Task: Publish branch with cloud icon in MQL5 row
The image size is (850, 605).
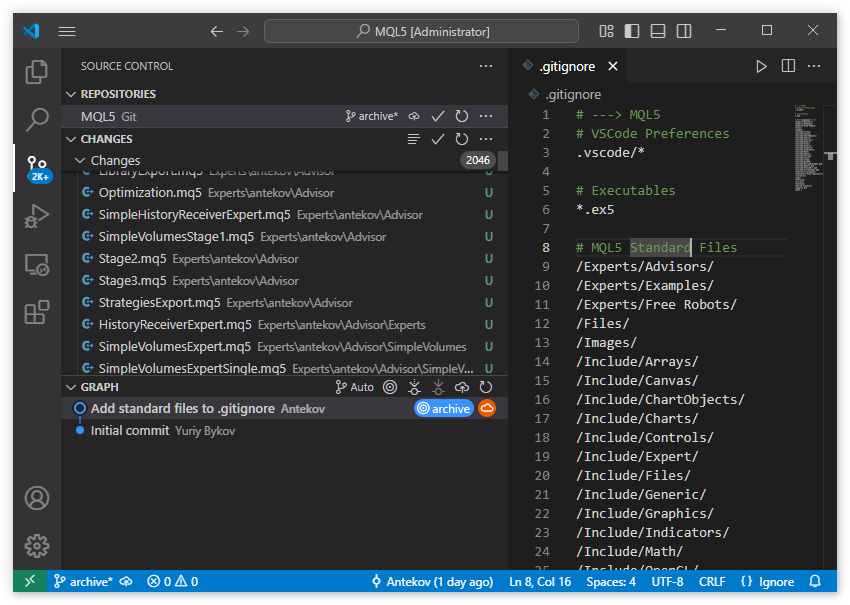Action: coord(414,116)
